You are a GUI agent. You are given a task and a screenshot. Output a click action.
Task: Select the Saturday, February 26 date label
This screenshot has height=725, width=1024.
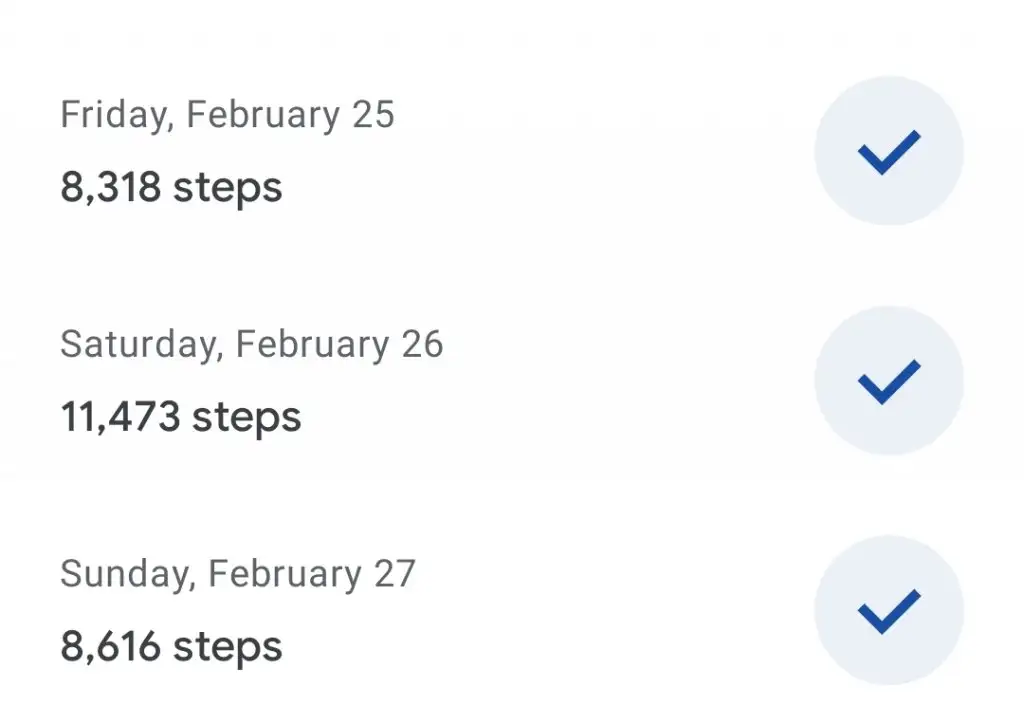pyautogui.click(x=251, y=345)
